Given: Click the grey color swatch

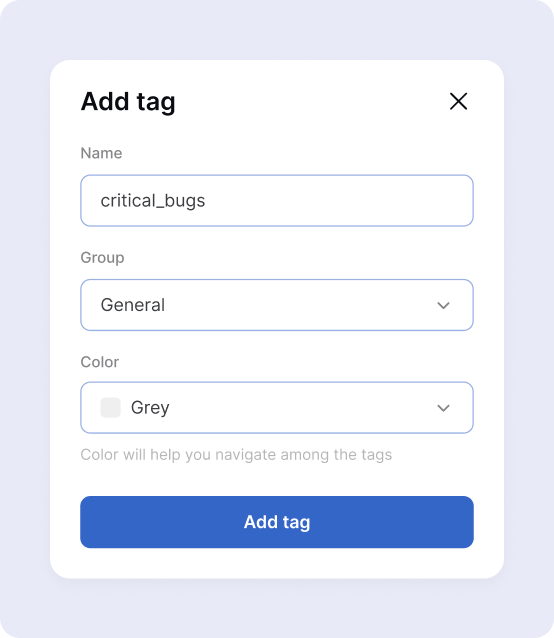Looking at the screenshot, I should tap(111, 407).
